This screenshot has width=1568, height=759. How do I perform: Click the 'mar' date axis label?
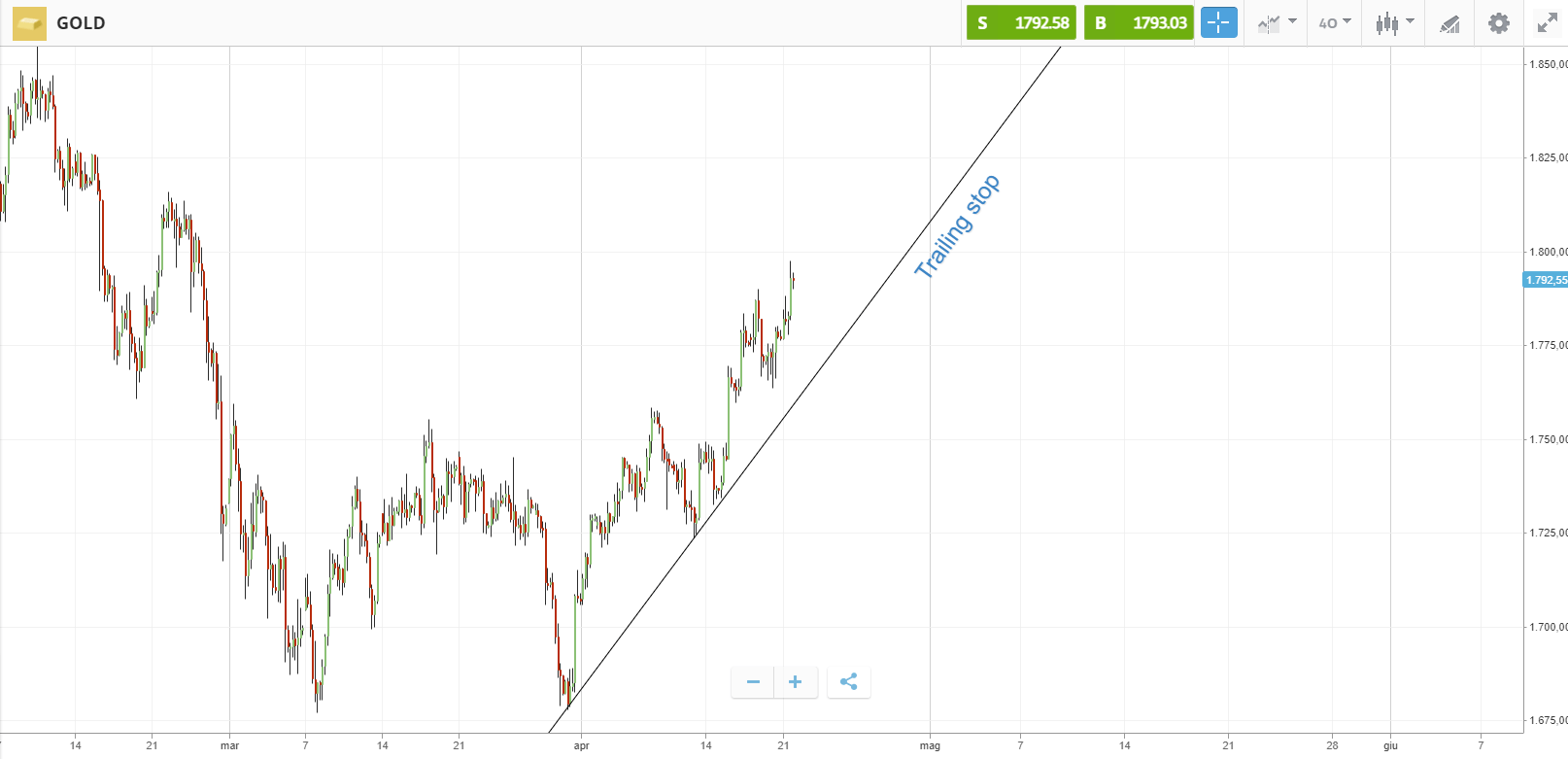pos(229,745)
